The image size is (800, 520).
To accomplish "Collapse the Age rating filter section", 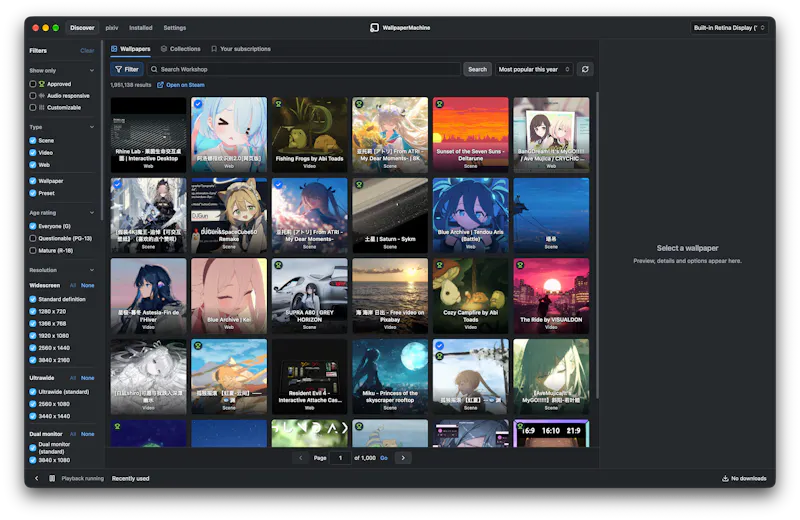I will (92, 213).
